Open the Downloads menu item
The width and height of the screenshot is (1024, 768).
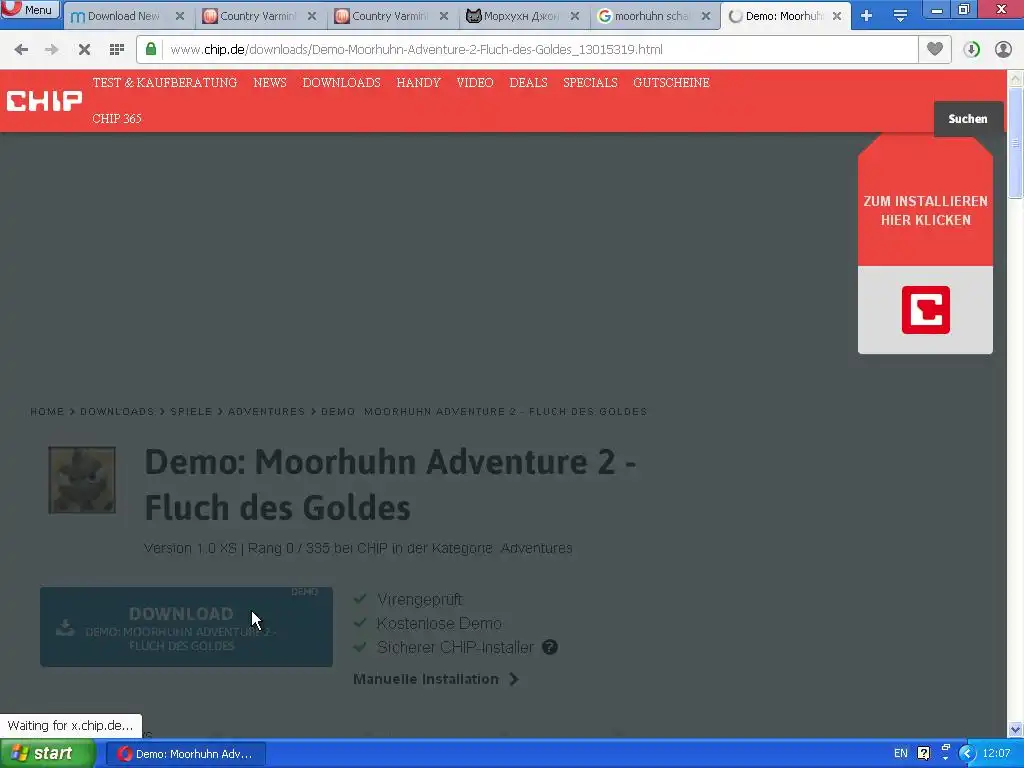click(342, 83)
